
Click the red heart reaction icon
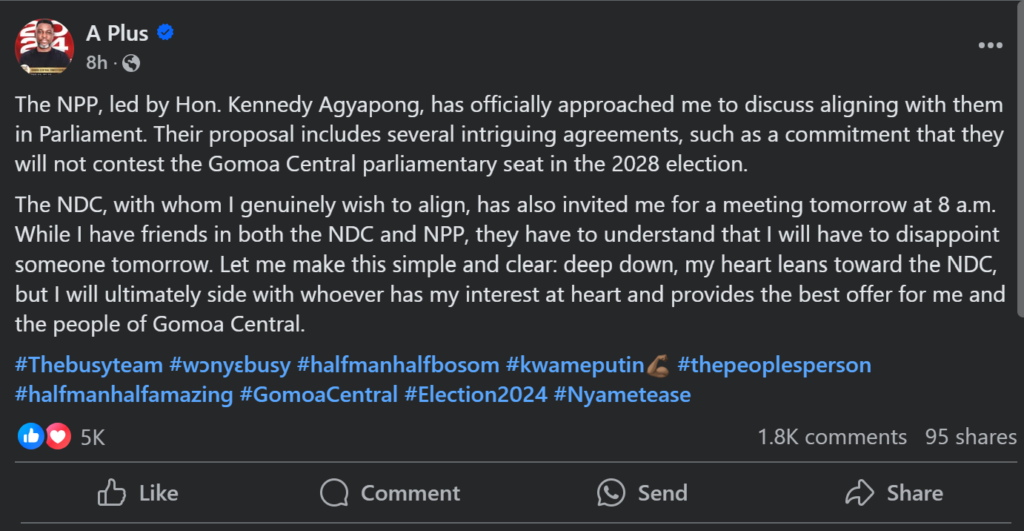(58, 436)
